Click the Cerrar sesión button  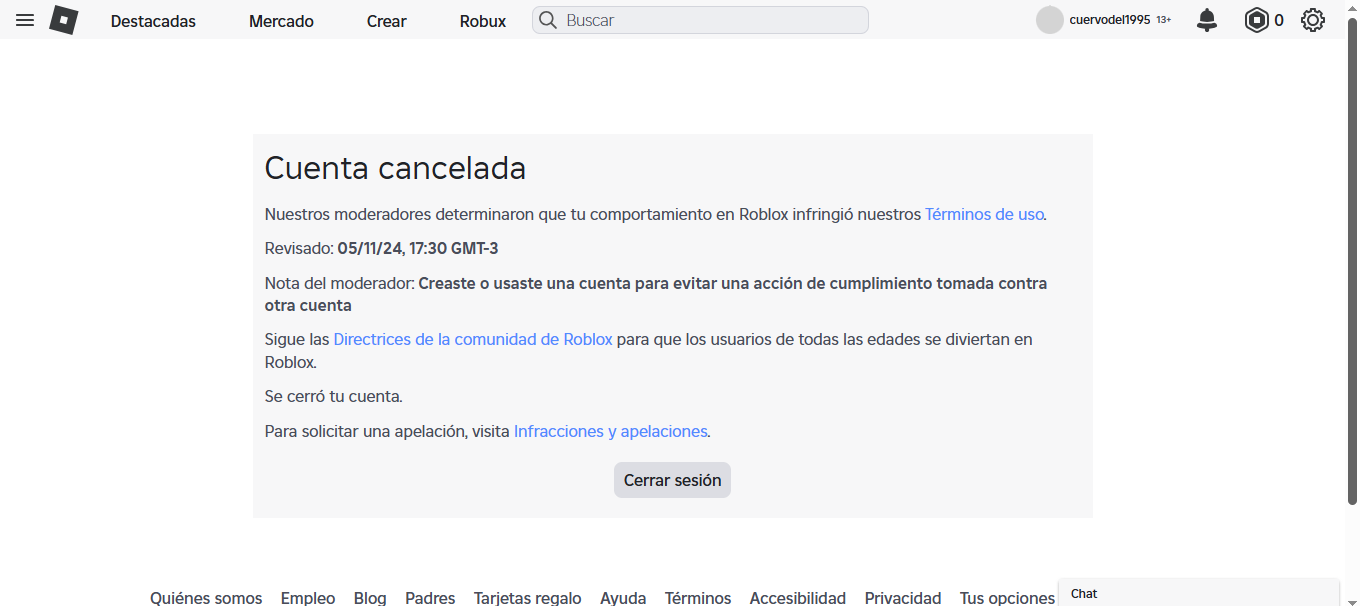[x=672, y=480]
